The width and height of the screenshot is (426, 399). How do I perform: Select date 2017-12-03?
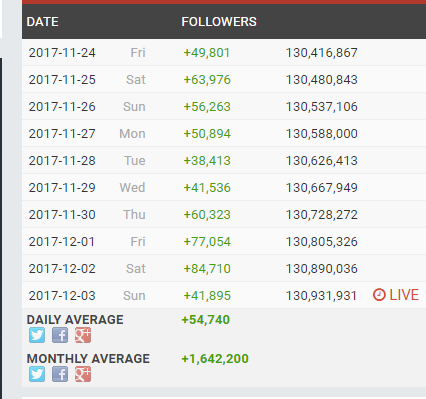pos(62,296)
